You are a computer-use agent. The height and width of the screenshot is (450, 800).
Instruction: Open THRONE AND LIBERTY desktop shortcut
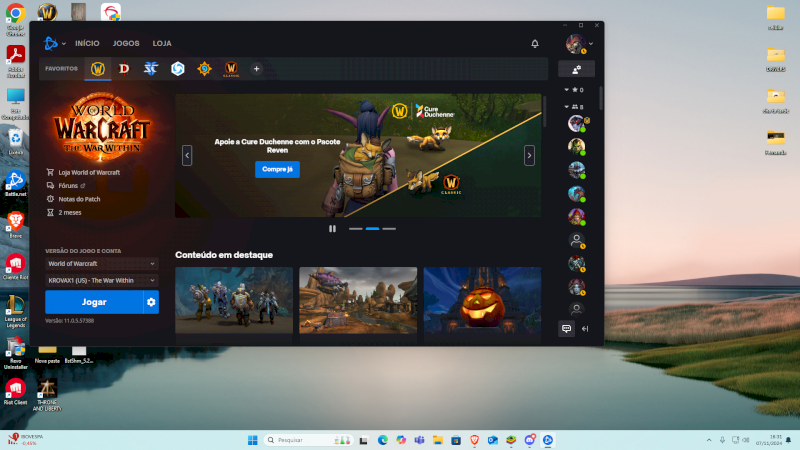(47, 395)
